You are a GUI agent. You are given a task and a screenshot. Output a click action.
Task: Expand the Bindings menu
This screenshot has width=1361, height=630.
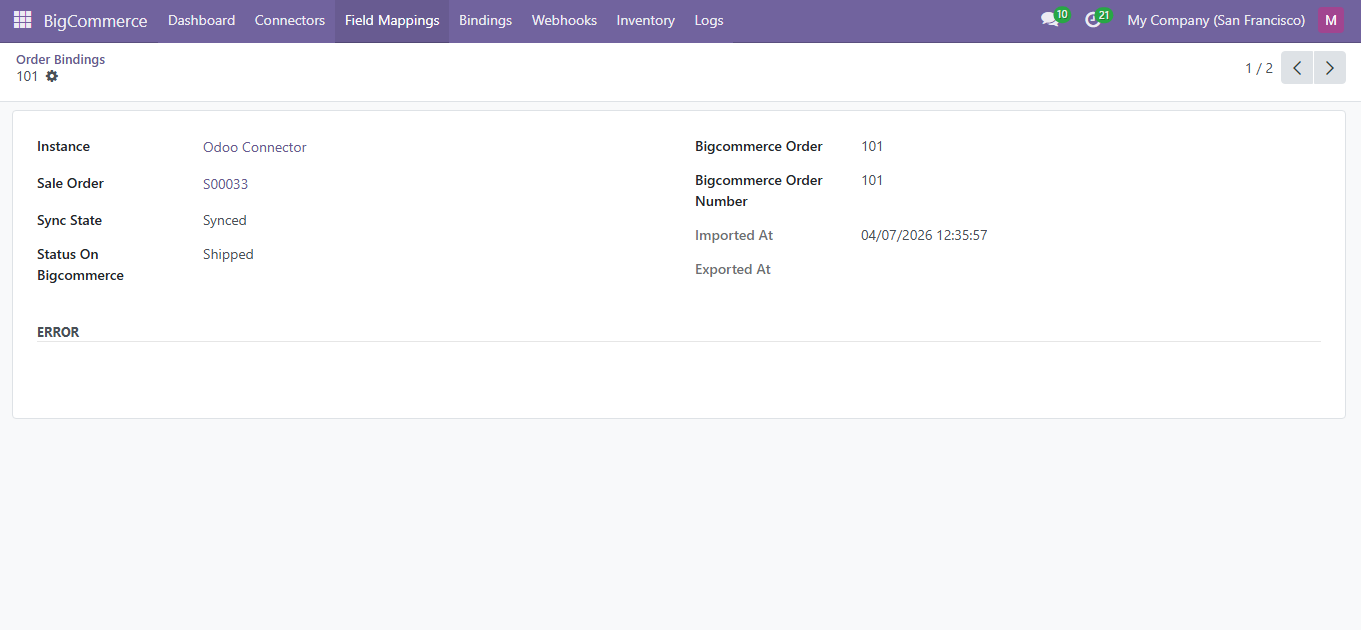coord(485,20)
